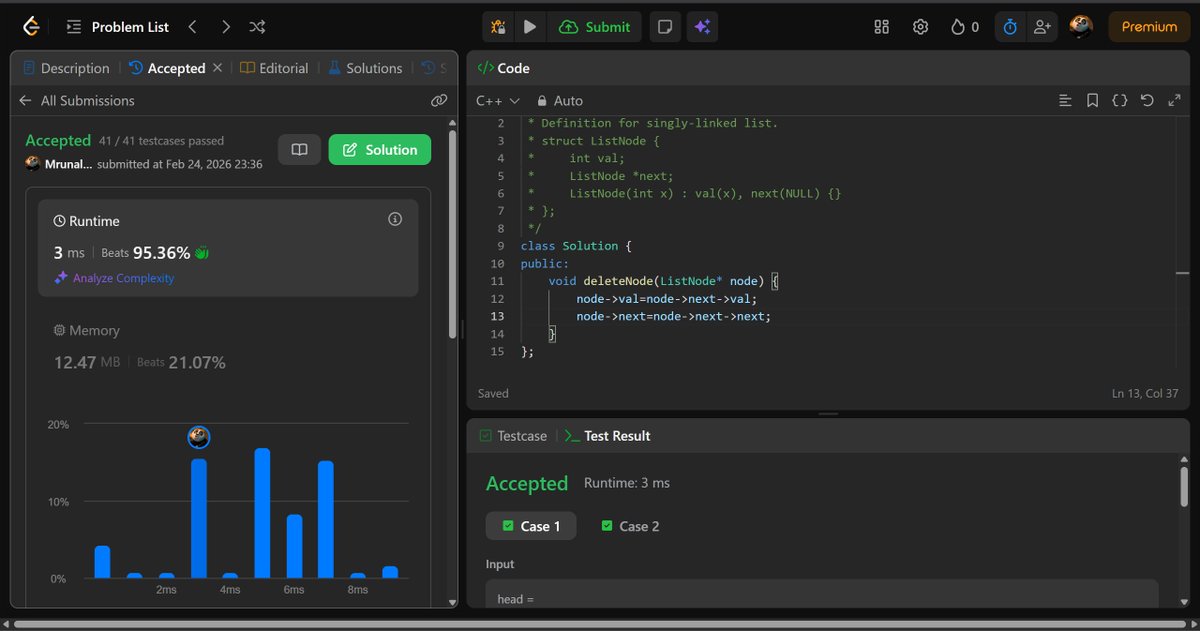Maximize the code editor panel

point(1174,100)
